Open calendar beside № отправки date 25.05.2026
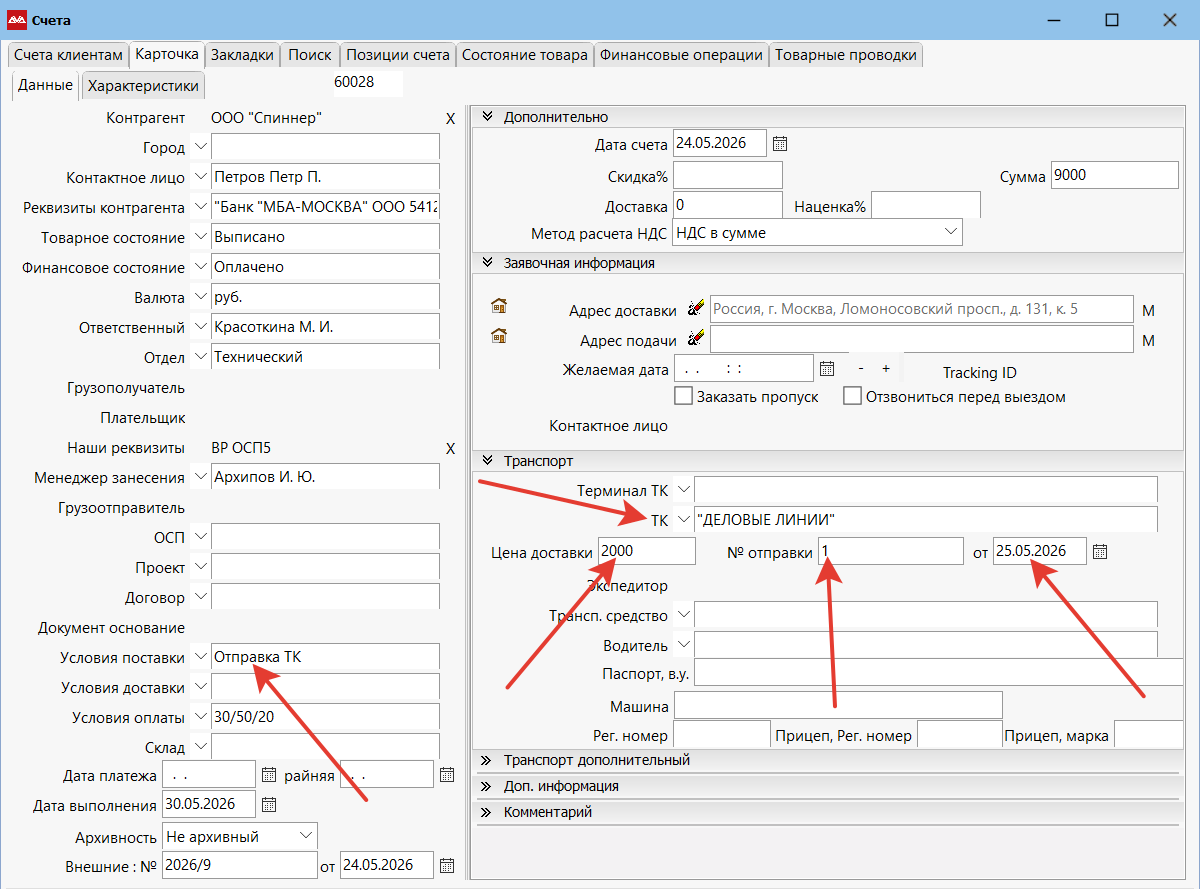This screenshot has width=1200, height=889. pos(1100,552)
